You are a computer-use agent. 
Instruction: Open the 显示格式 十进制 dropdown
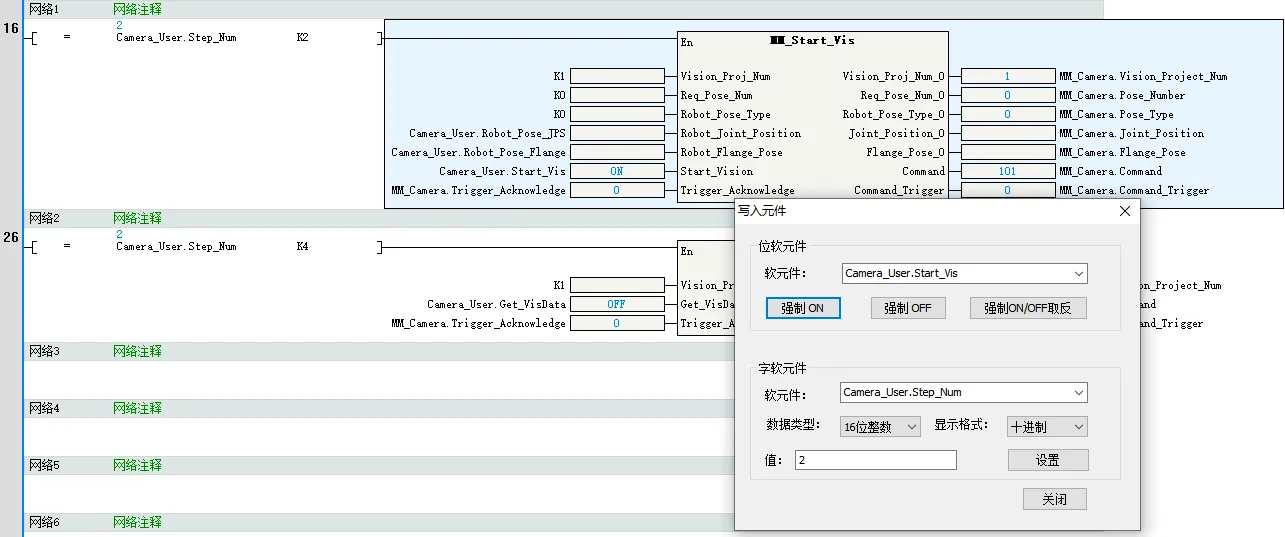(x=1077, y=427)
